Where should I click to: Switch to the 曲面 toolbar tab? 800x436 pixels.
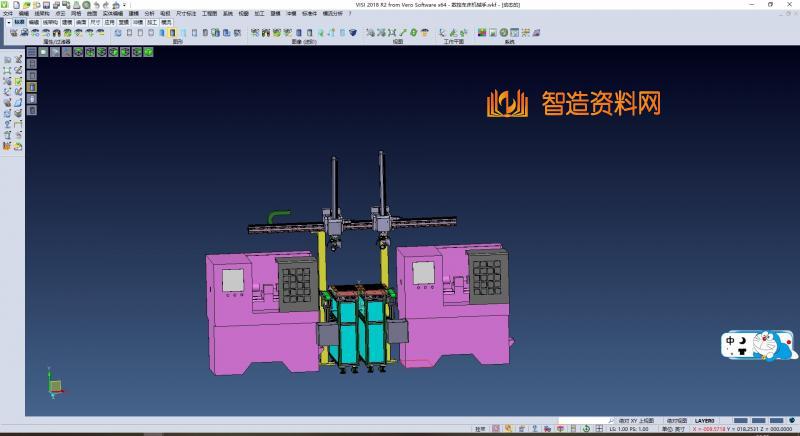[x=81, y=21]
